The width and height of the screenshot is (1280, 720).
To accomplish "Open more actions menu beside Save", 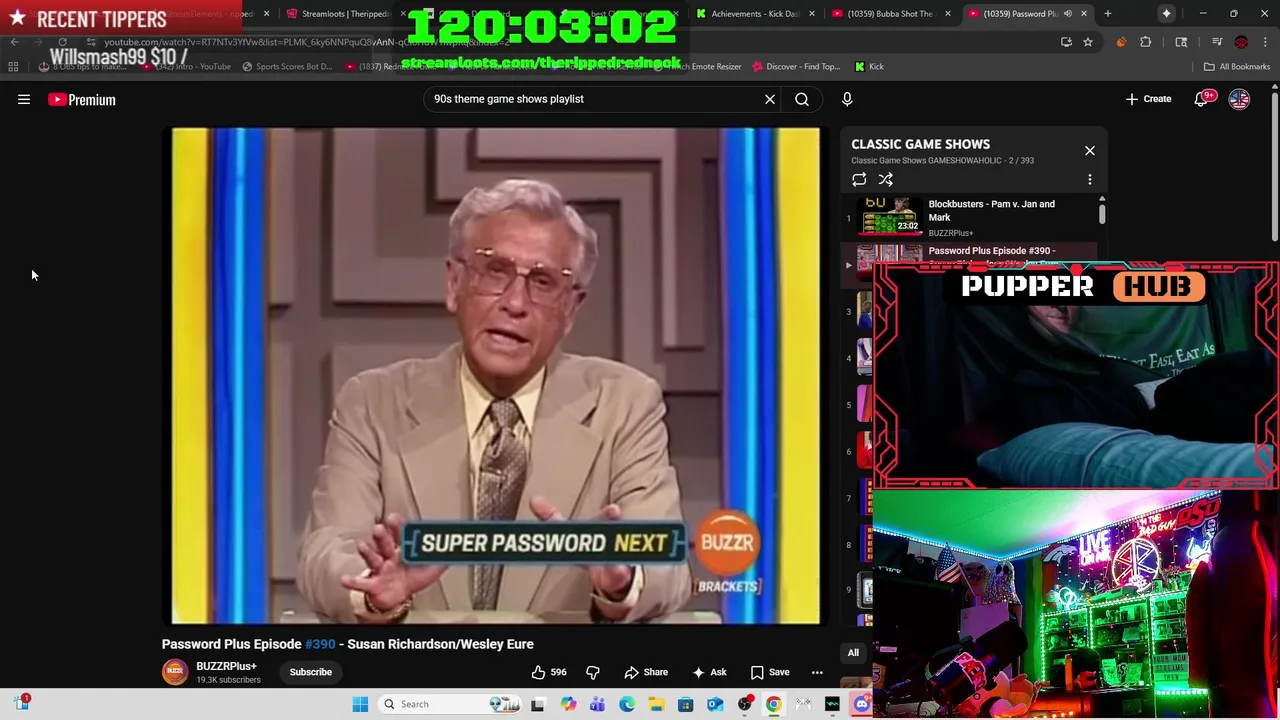I will click(817, 672).
